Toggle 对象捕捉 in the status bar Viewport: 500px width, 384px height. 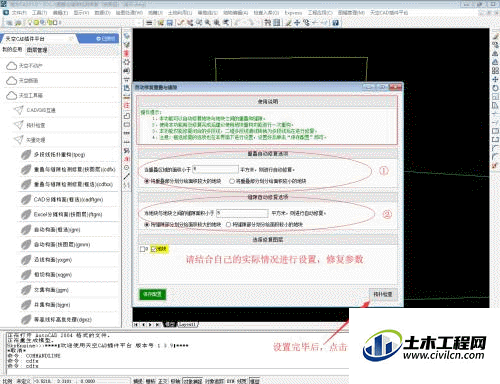[x=193, y=381]
